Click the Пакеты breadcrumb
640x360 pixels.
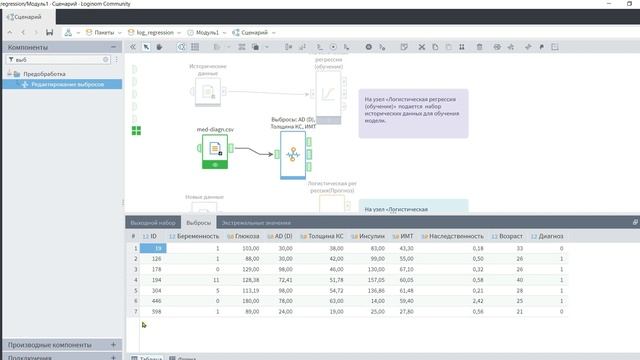point(100,32)
